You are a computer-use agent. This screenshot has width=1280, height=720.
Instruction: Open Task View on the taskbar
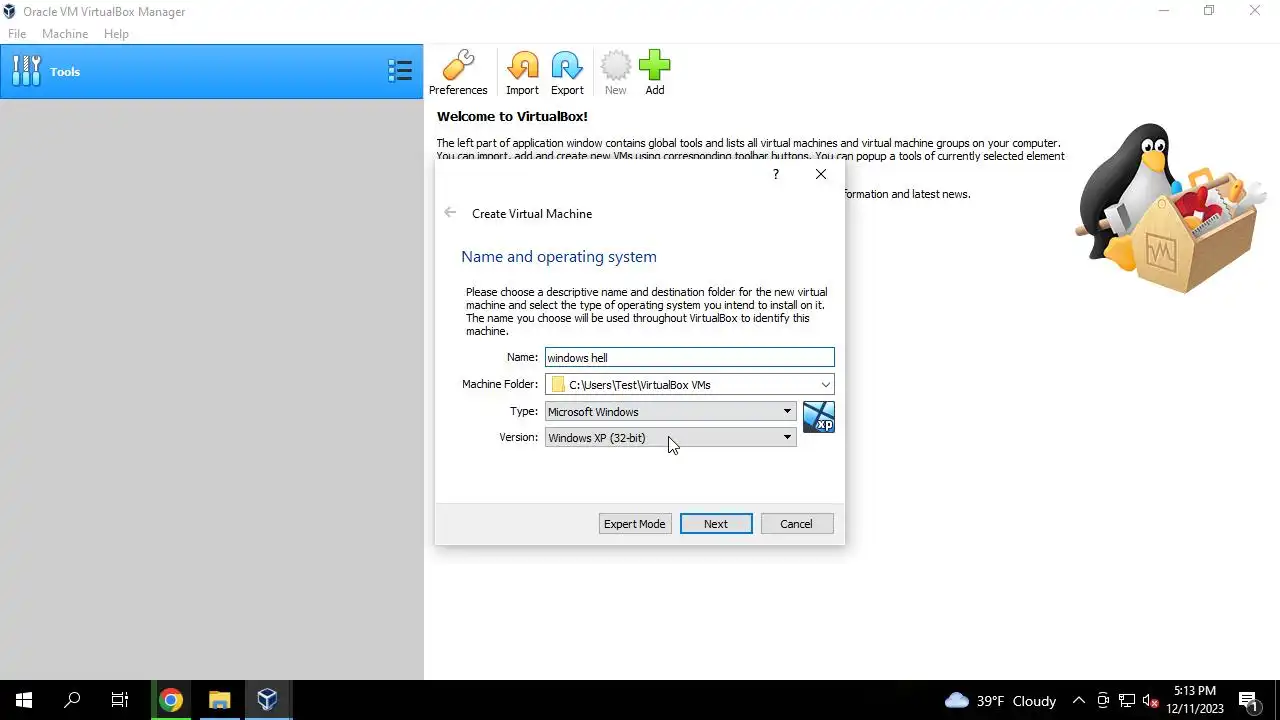tap(120, 700)
